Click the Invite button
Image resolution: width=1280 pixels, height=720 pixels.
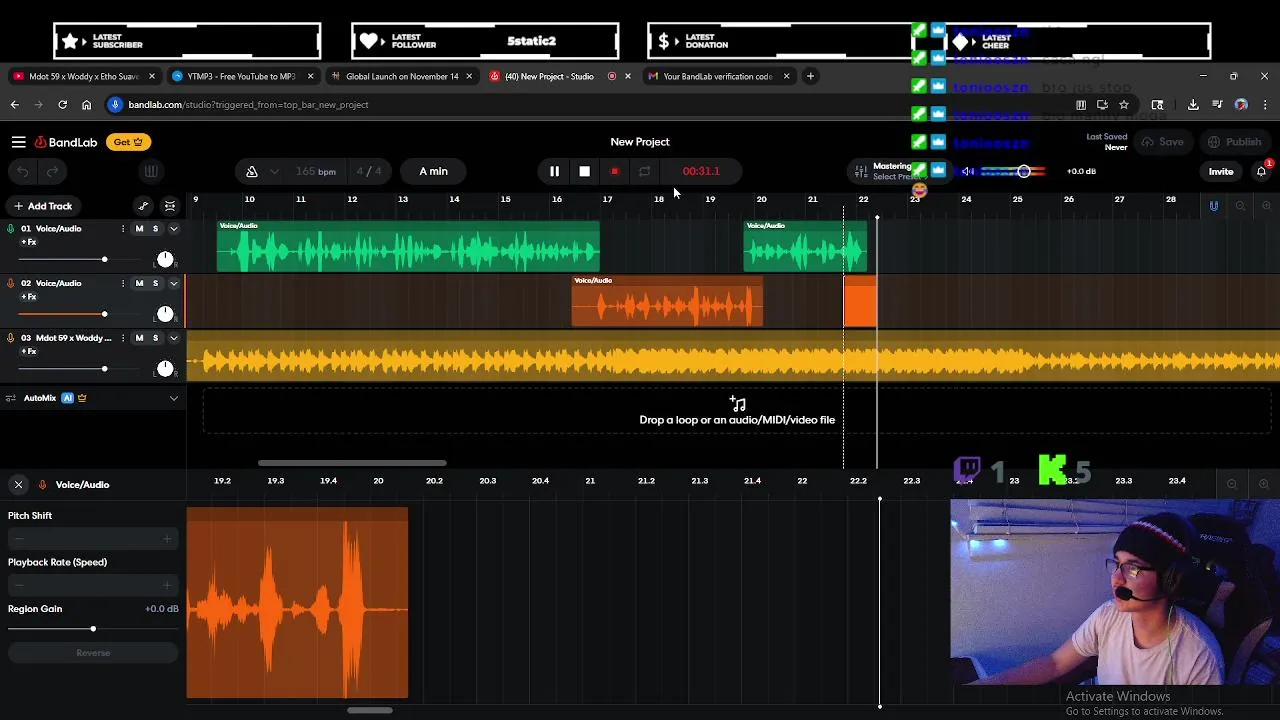pyautogui.click(x=1221, y=171)
